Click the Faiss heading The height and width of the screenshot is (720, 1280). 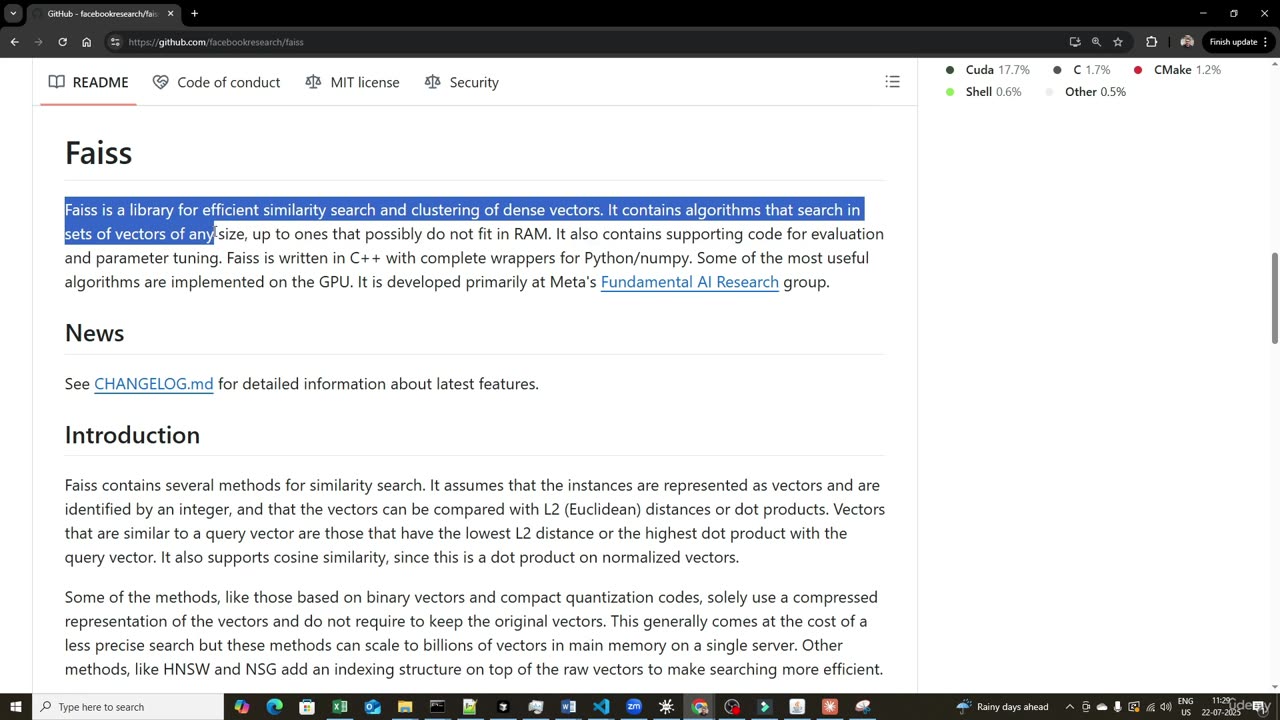tap(98, 153)
